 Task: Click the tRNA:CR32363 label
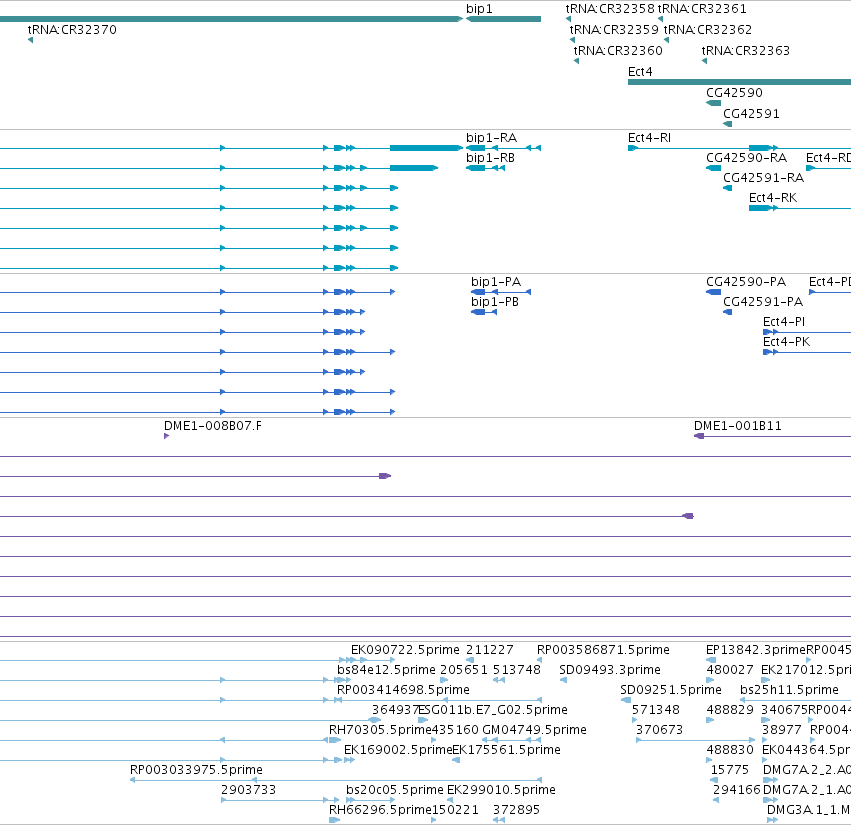tap(746, 51)
